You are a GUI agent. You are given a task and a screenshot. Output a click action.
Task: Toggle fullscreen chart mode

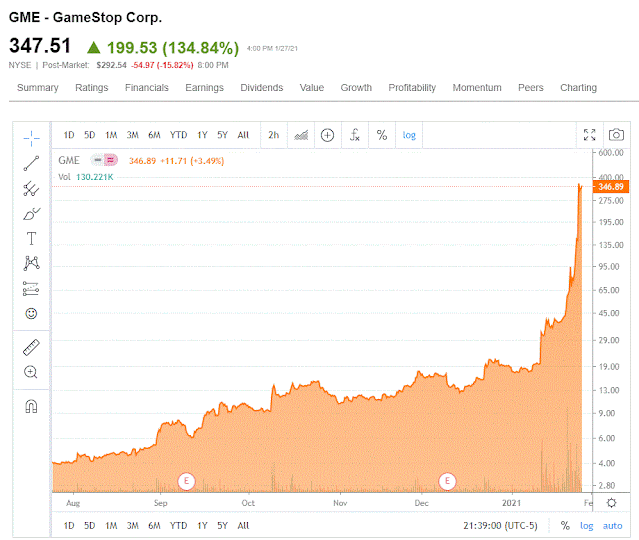(589, 135)
